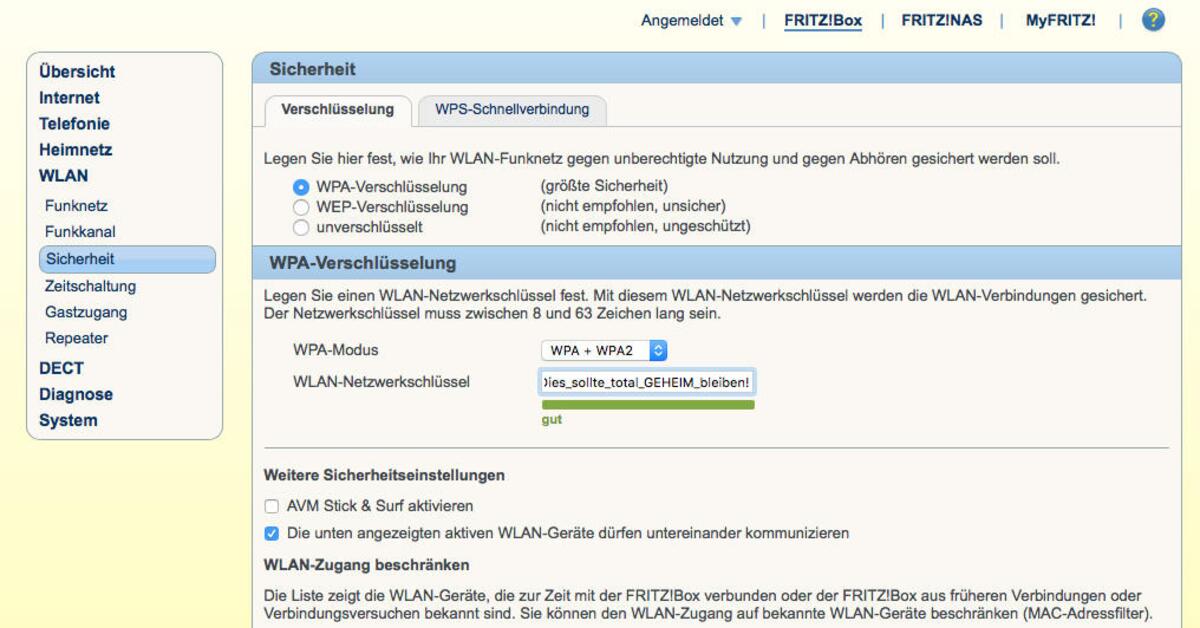Open the FRITZ!NAS link
Image resolution: width=1200 pixels, height=628 pixels.
(941, 19)
